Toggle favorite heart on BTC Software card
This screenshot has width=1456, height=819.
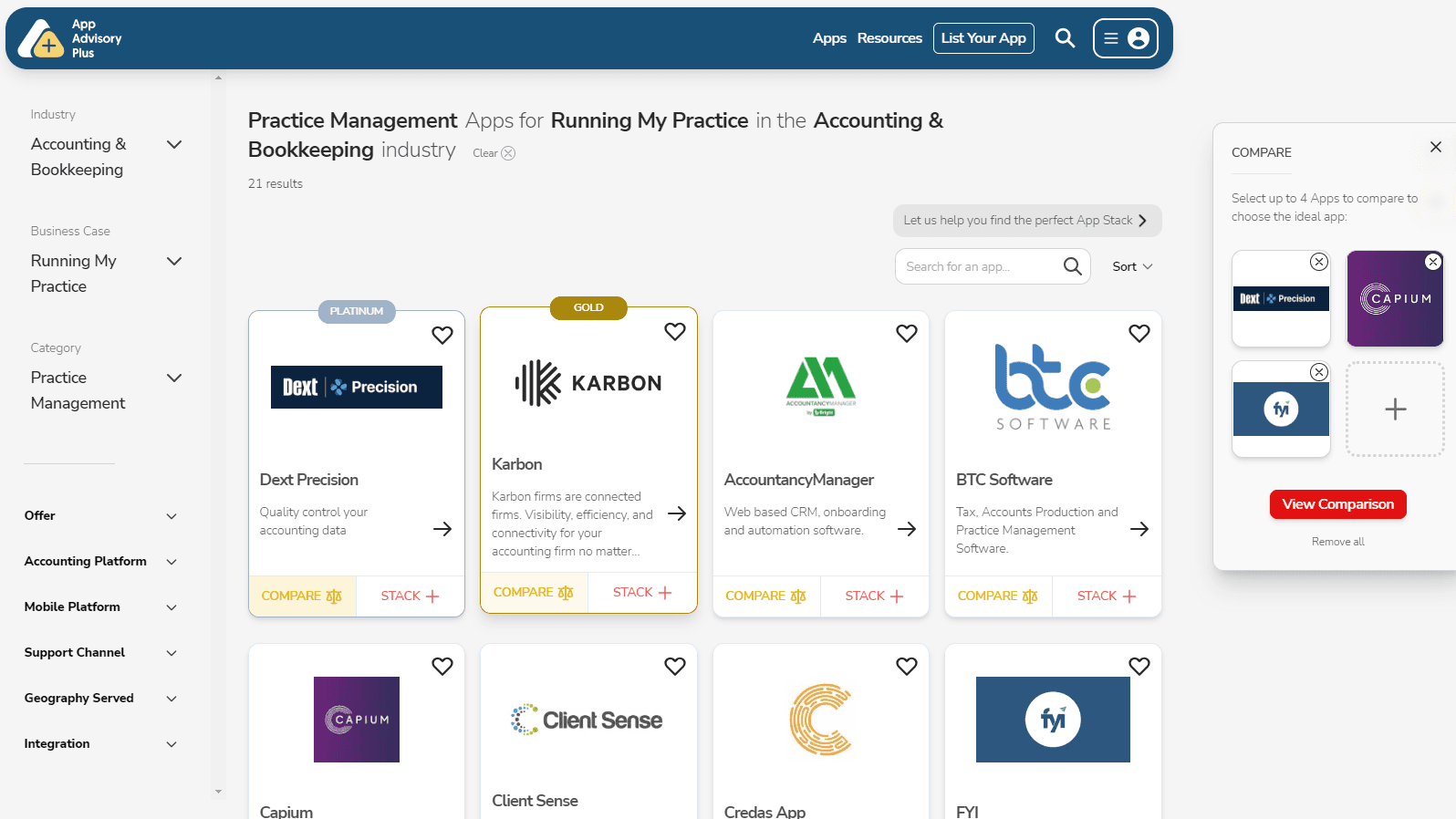click(x=1139, y=334)
